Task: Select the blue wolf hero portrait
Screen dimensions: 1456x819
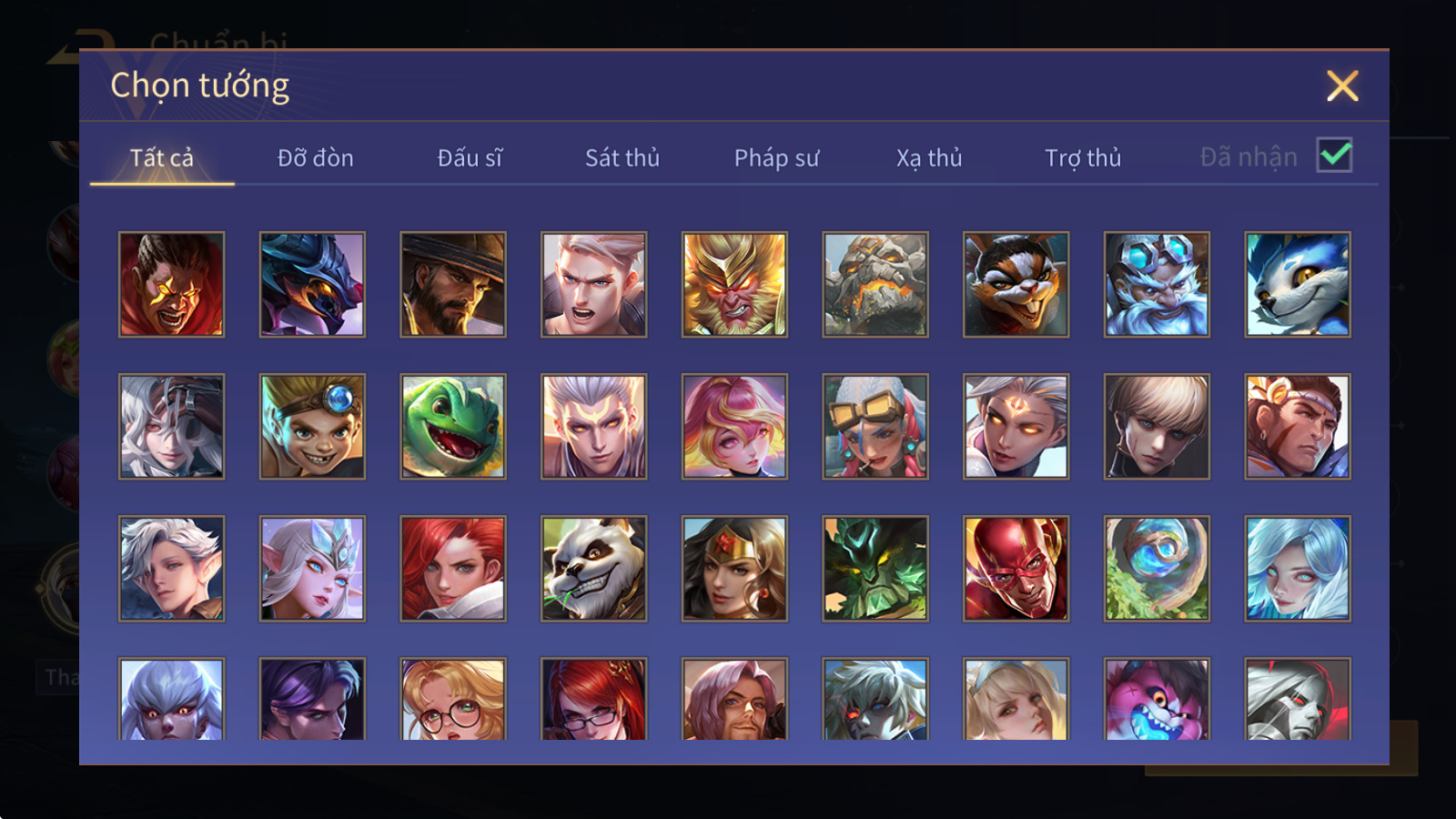Action: coord(1298,285)
